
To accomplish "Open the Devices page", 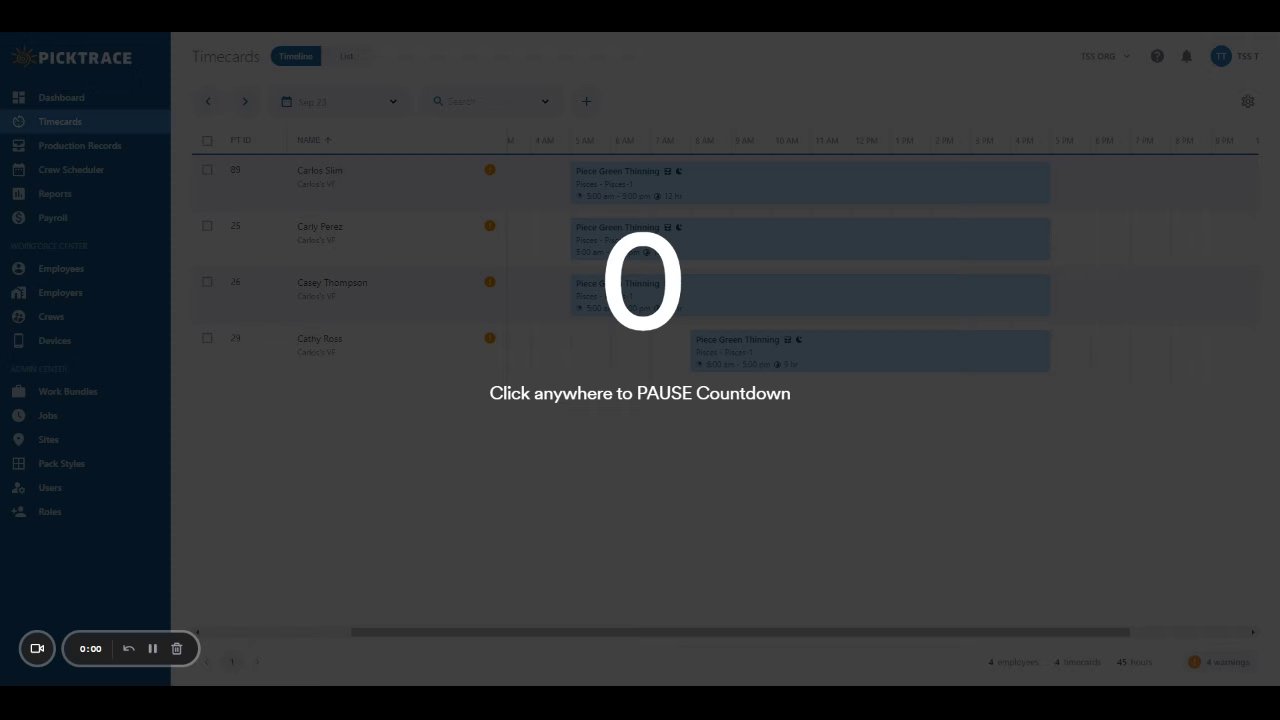I will click(54, 341).
